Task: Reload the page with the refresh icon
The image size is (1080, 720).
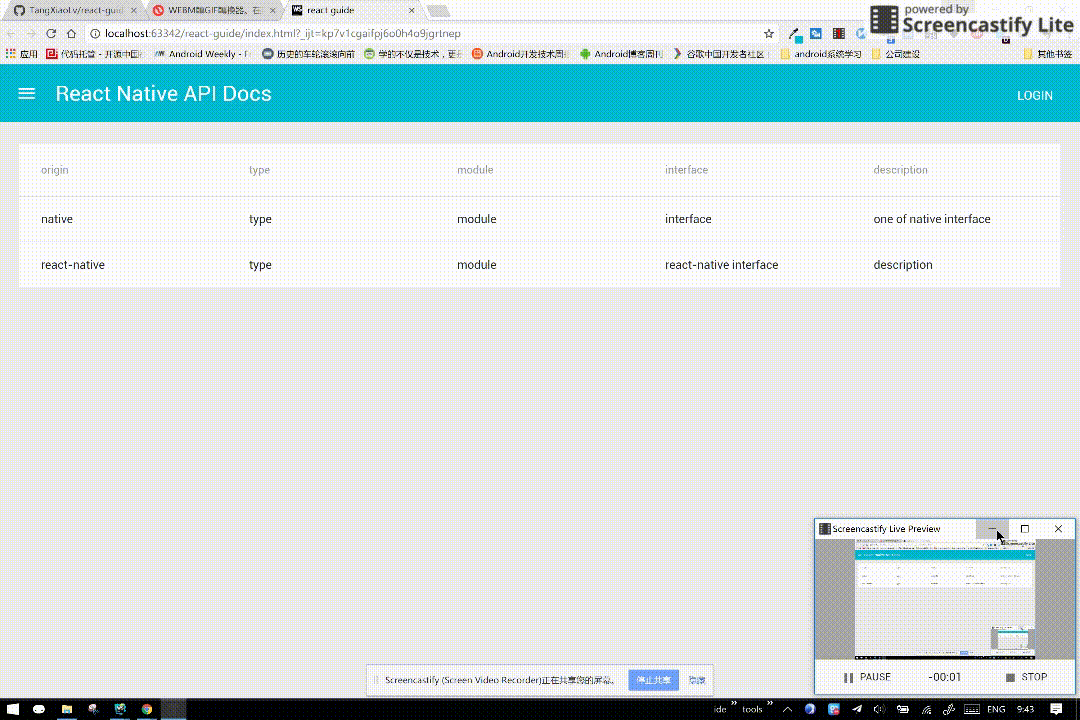Action: [51, 33]
